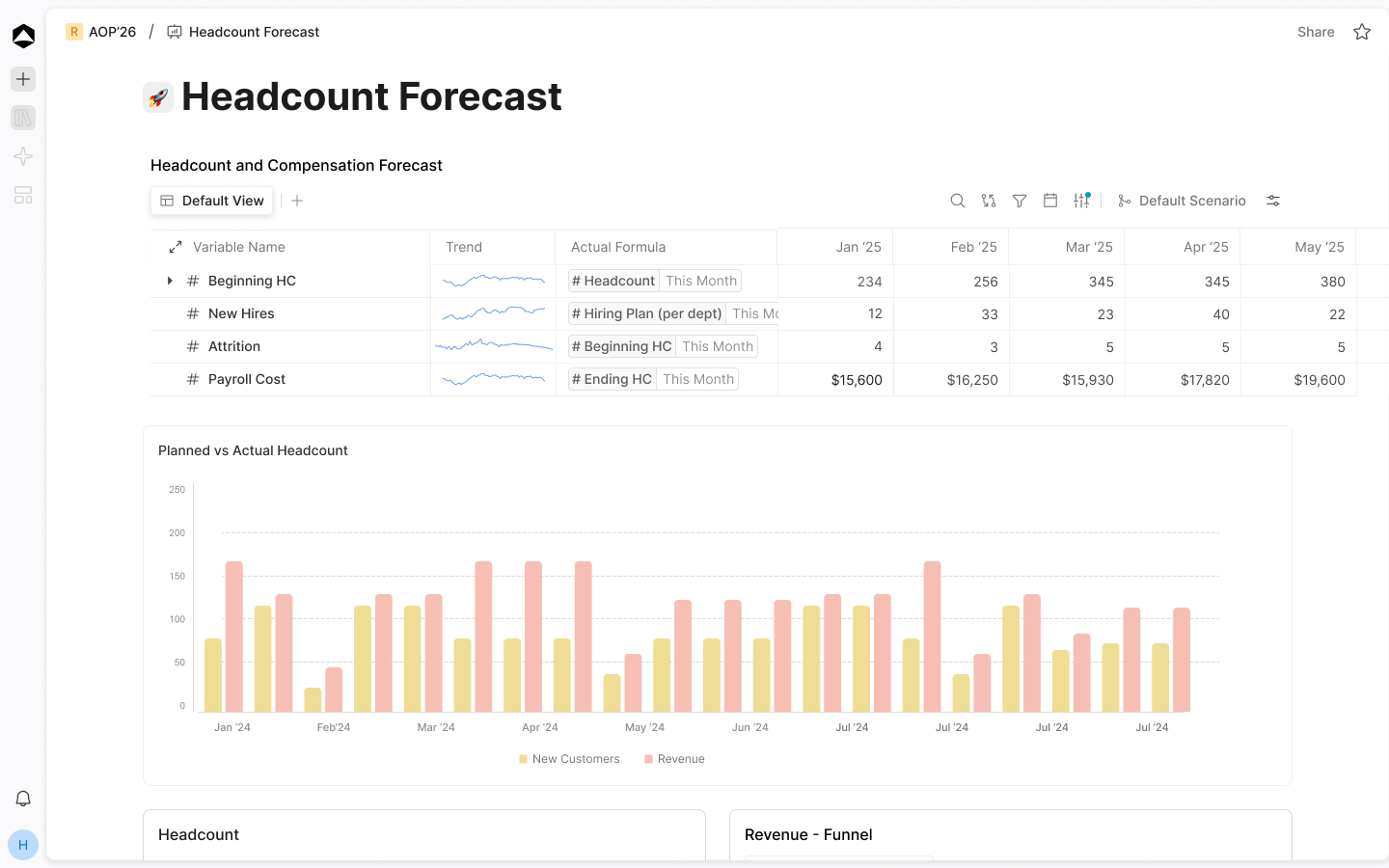Expand the table using the expand arrows icon
The height and width of the screenshot is (868, 1389).
click(176, 248)
